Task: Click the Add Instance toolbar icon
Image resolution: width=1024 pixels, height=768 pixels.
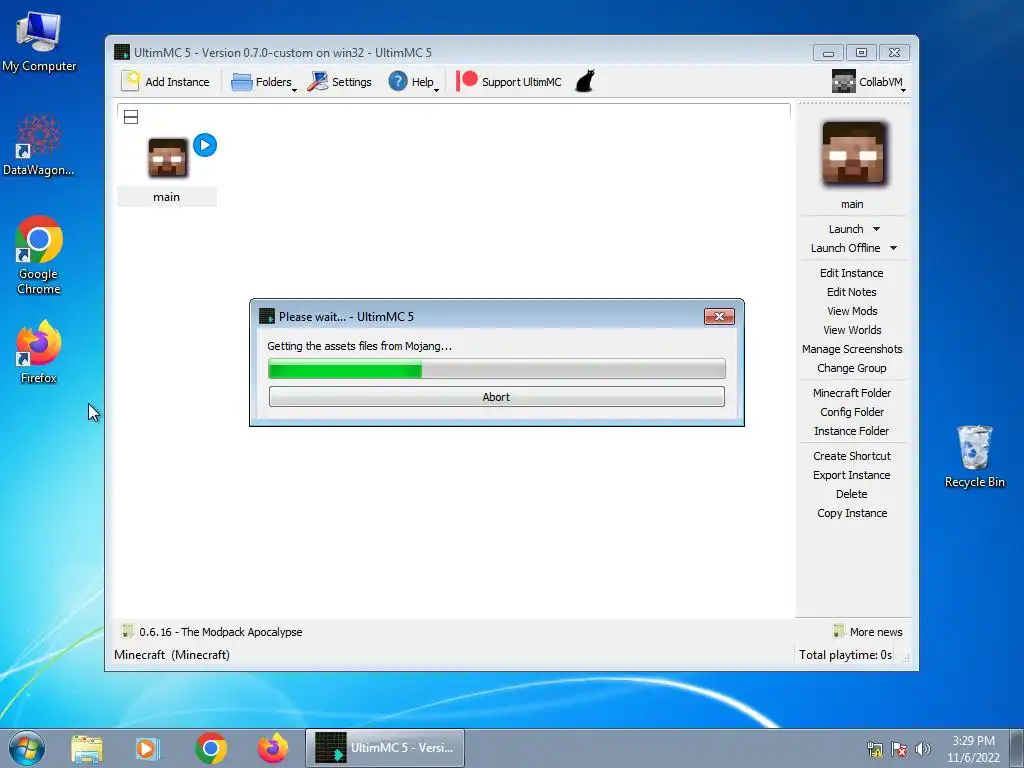Action: 131,82
